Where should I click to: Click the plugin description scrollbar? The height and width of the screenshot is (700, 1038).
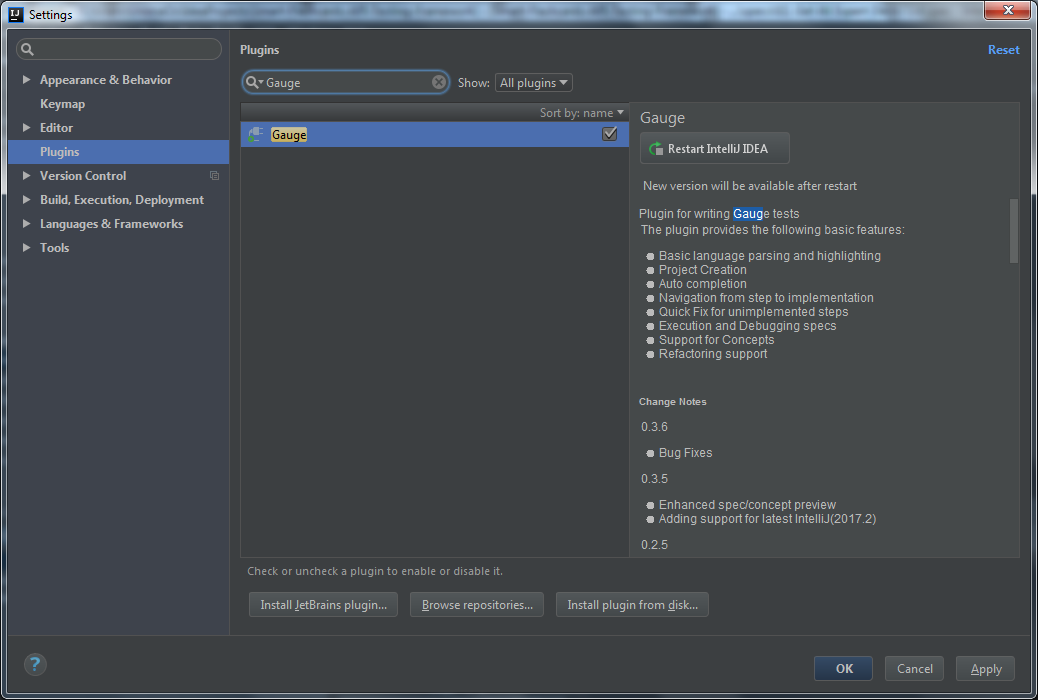click(x=1014, y=230)
